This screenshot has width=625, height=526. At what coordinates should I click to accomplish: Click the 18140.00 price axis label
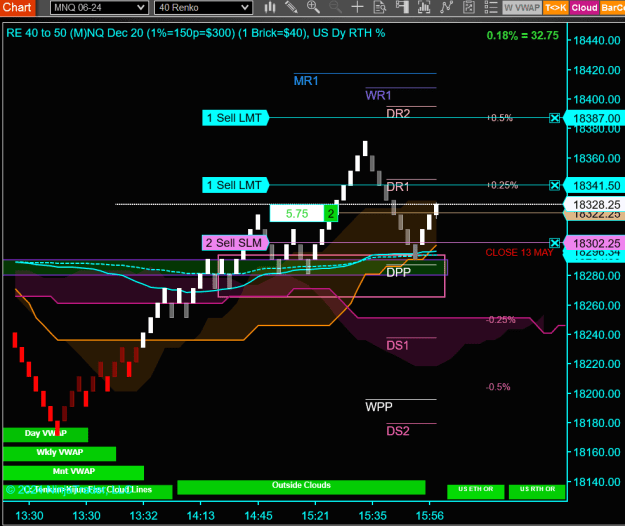click(x=597, y=482)
